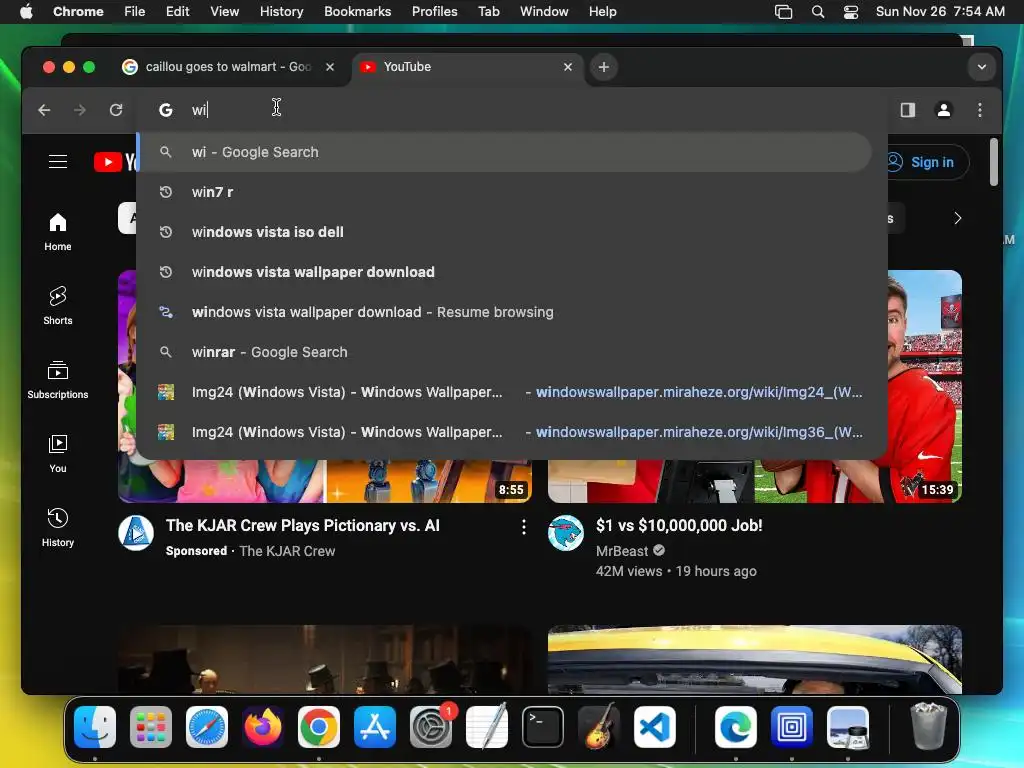
Task: Close the caillou goes to walmart tab
Action: (330, 67)
